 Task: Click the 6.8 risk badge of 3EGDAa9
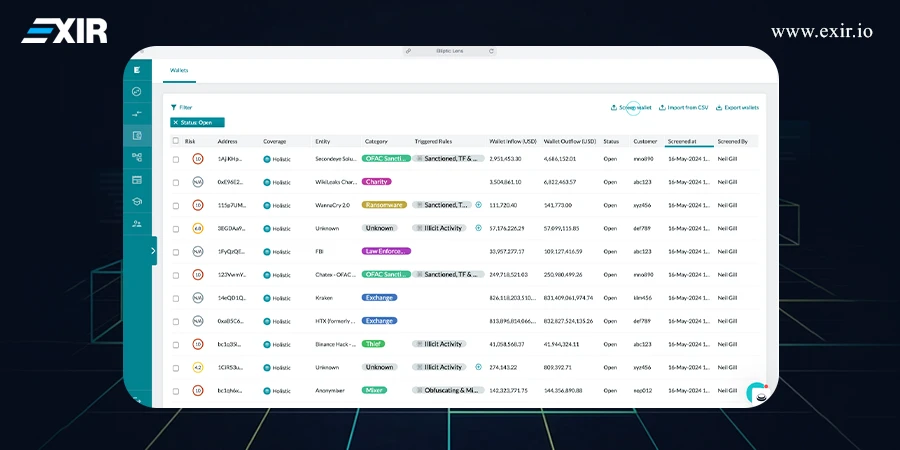tap(197, 228)
